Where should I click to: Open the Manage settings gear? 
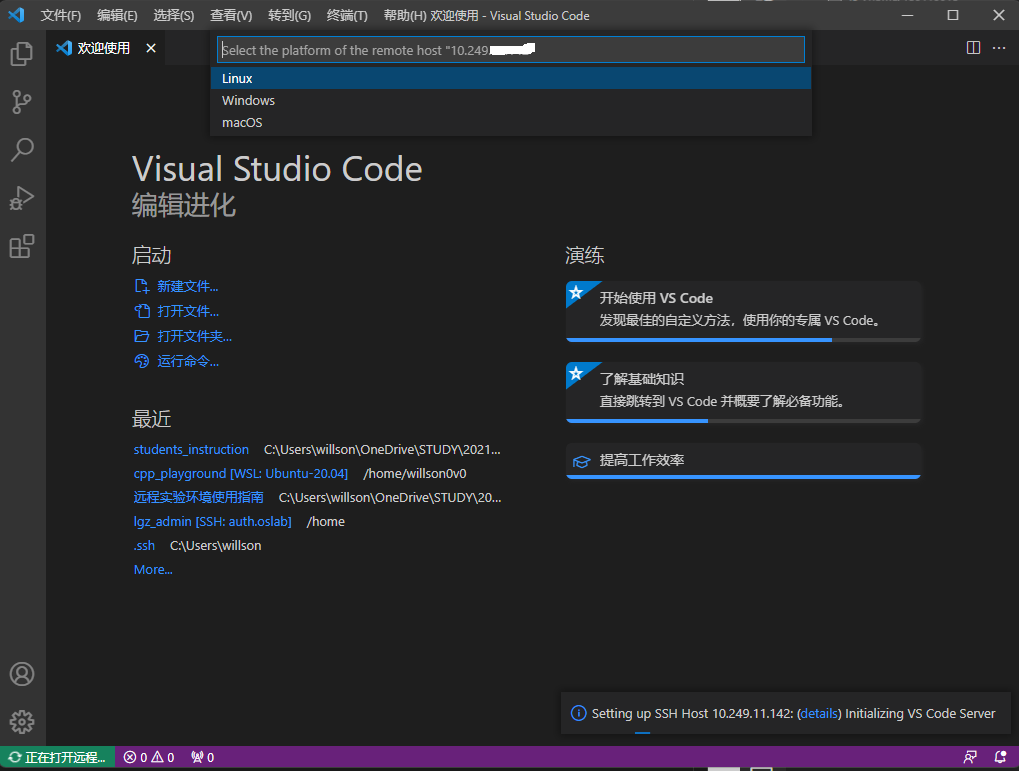[22, 721]
